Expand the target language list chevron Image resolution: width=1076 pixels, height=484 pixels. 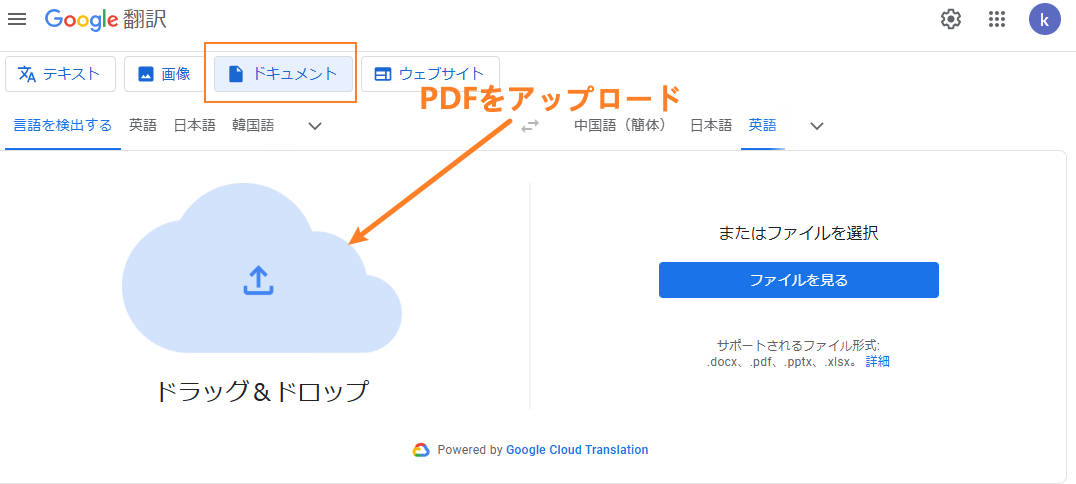point(817,126)
